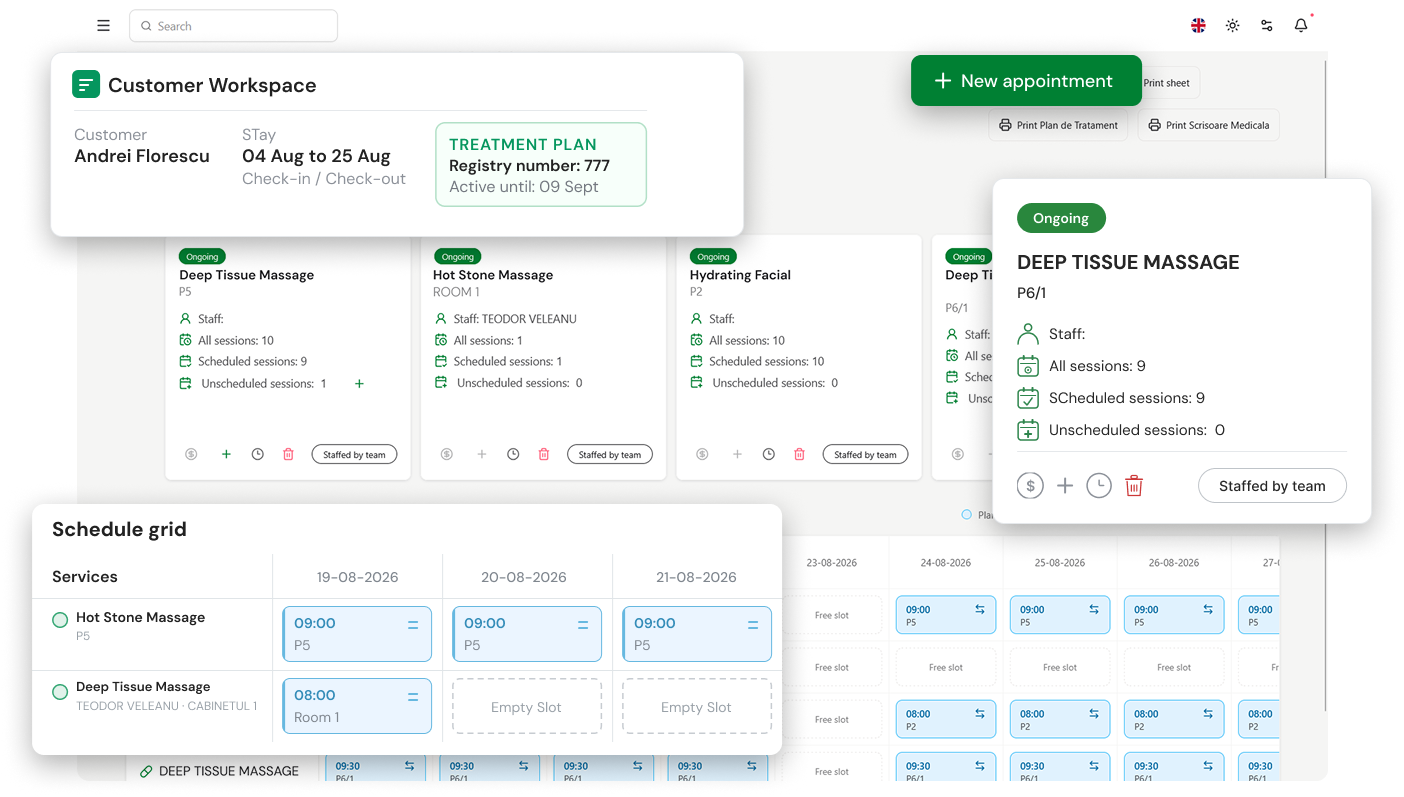Click the Customer Workspace document icon
Viewport: 1404px width, 797px height.
[86, 84]
